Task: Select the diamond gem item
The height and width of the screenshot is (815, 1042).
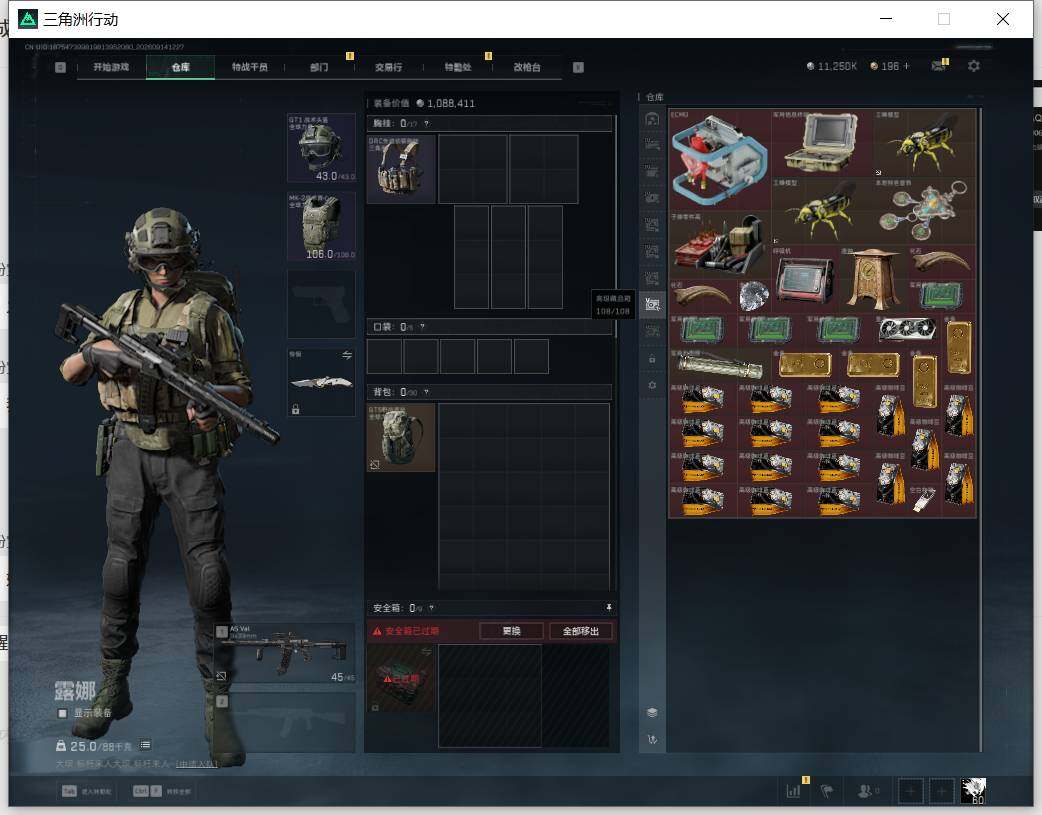Action: (x=754, y=296)
